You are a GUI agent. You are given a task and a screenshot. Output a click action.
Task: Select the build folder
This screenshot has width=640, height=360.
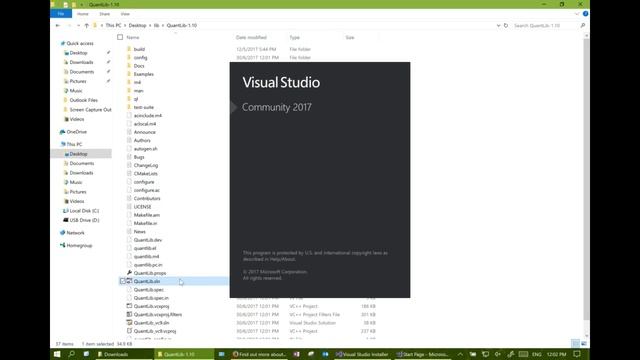[139, 49]
